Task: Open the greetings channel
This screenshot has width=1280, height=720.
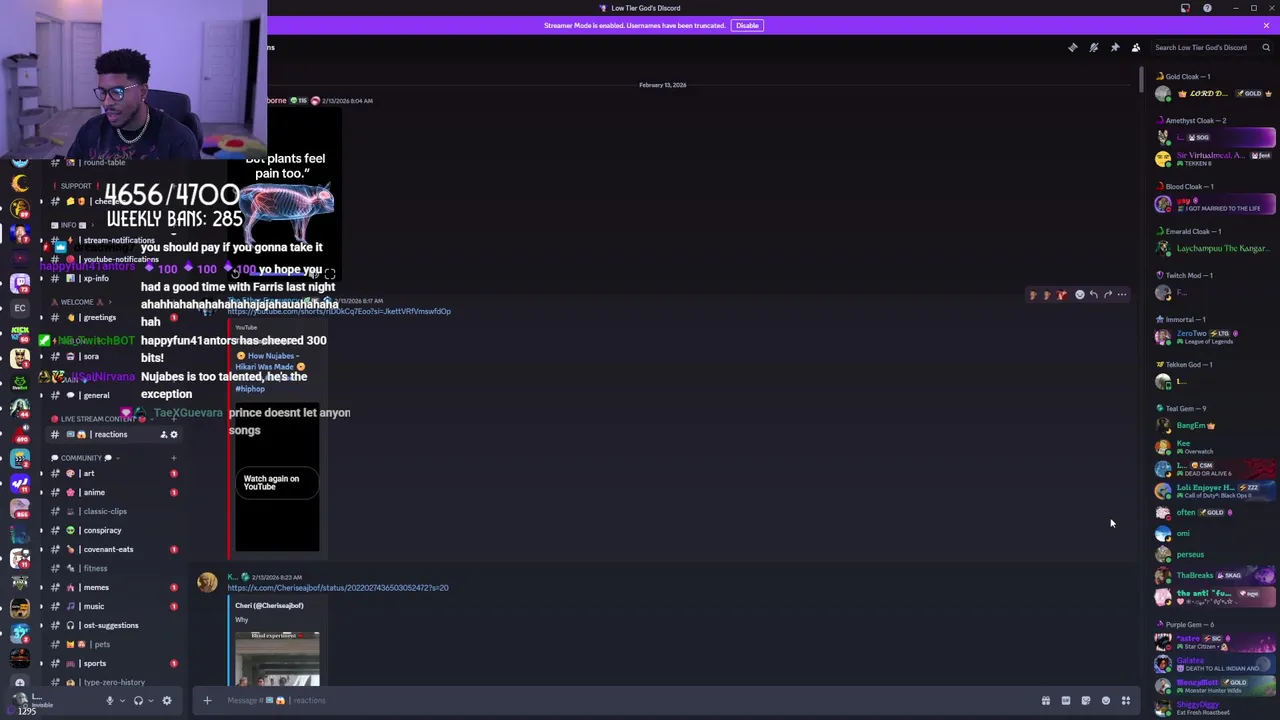Action: pos(115,317)
